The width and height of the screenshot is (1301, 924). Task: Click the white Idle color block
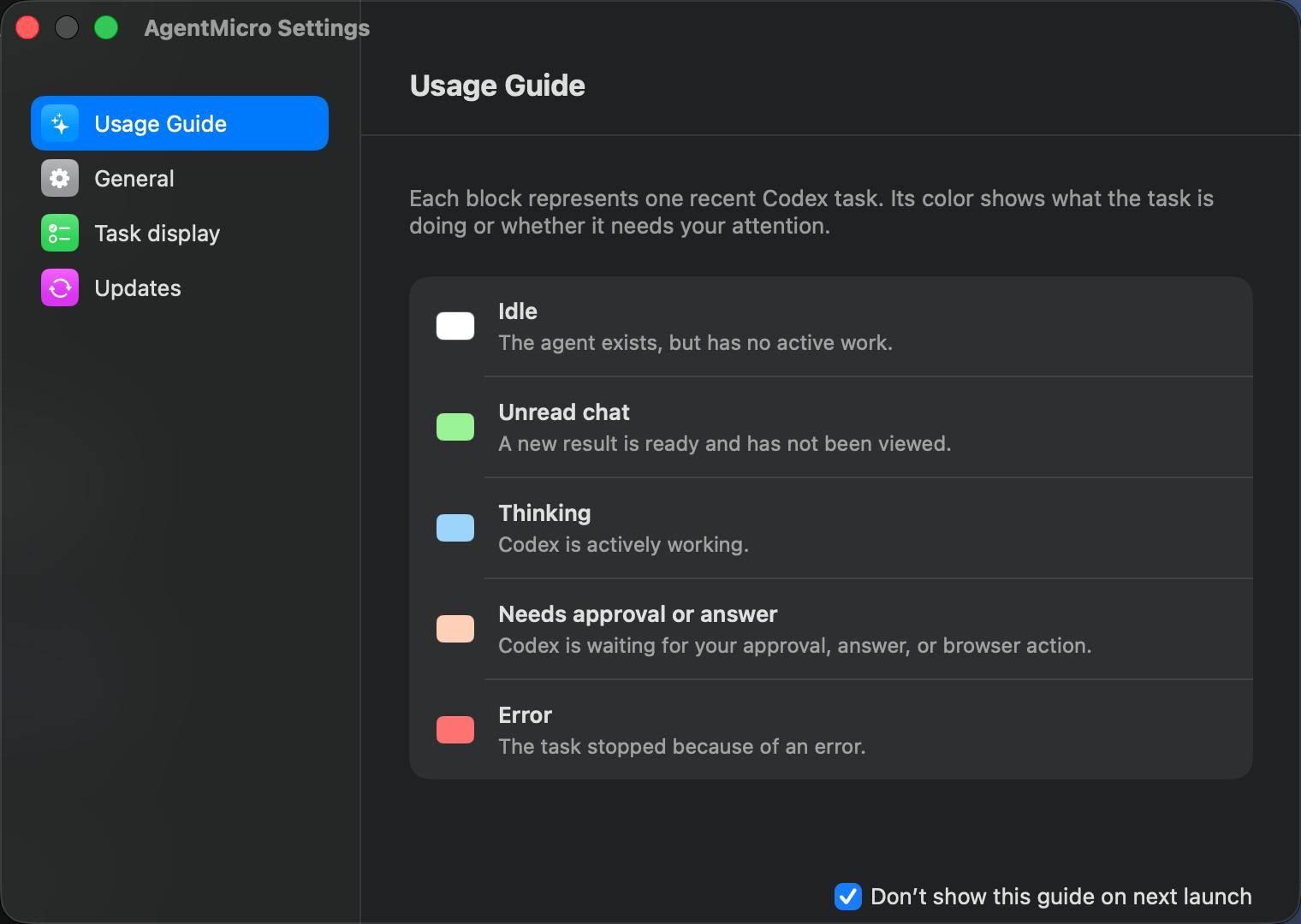click(455, 326)
